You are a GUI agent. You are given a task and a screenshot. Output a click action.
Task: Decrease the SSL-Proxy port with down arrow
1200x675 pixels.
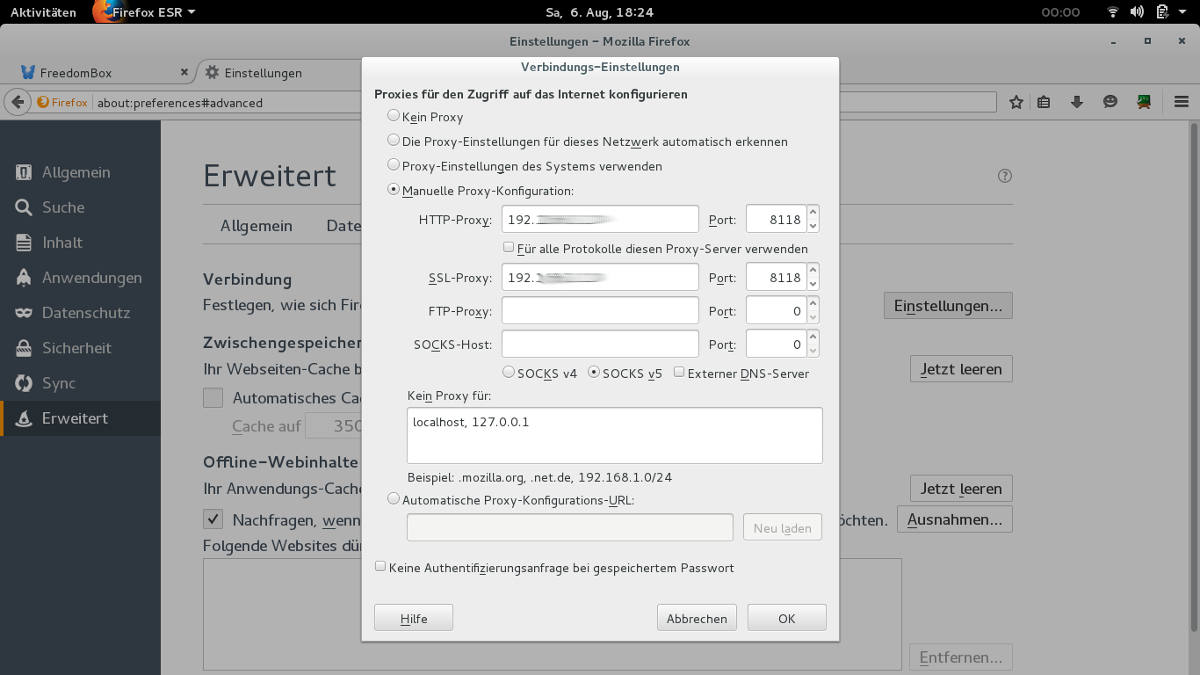[x=813, y=284]
